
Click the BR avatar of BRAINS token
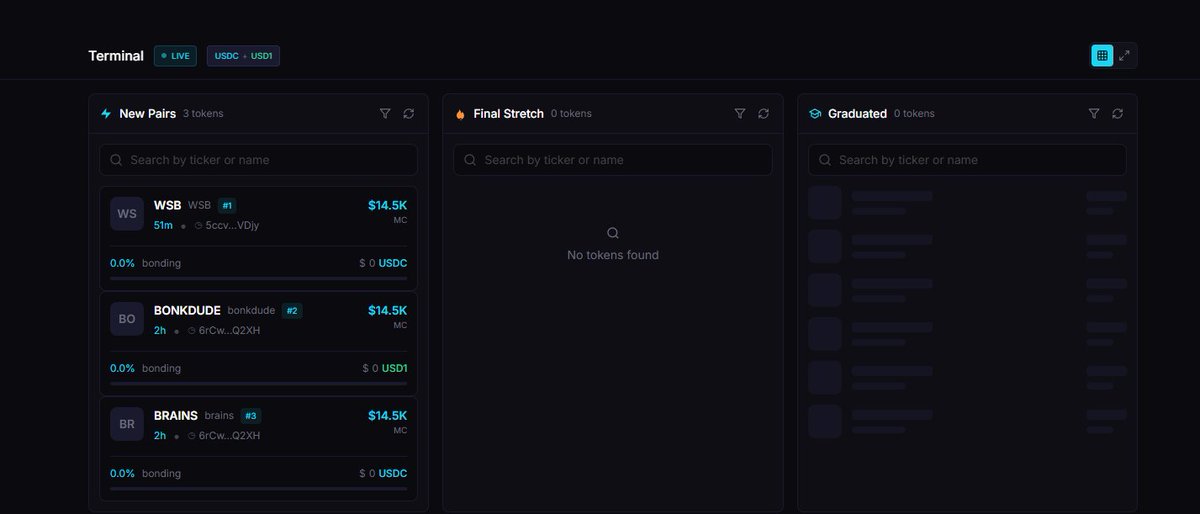(127, 424)
